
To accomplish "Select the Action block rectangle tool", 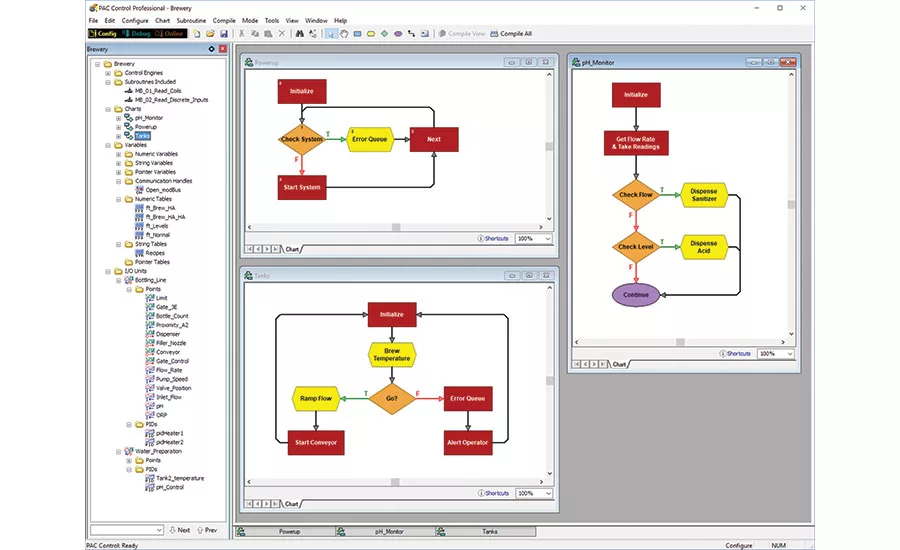I will tap(357, 33).
